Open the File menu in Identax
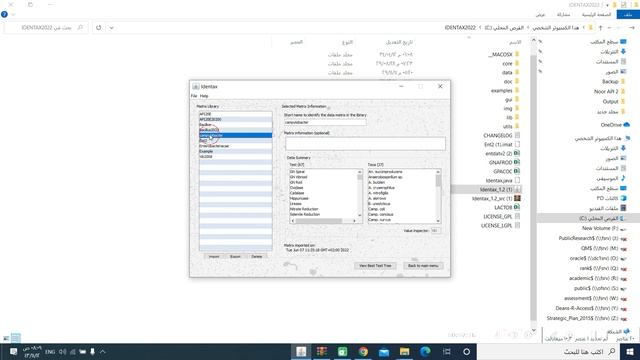This screenshot has height=360, width=640. tap(194, 96)
